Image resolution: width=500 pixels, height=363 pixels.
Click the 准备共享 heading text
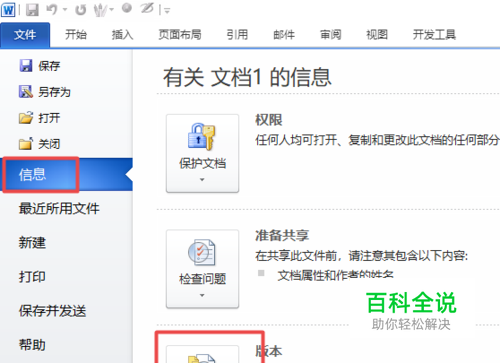click(282, 236)
